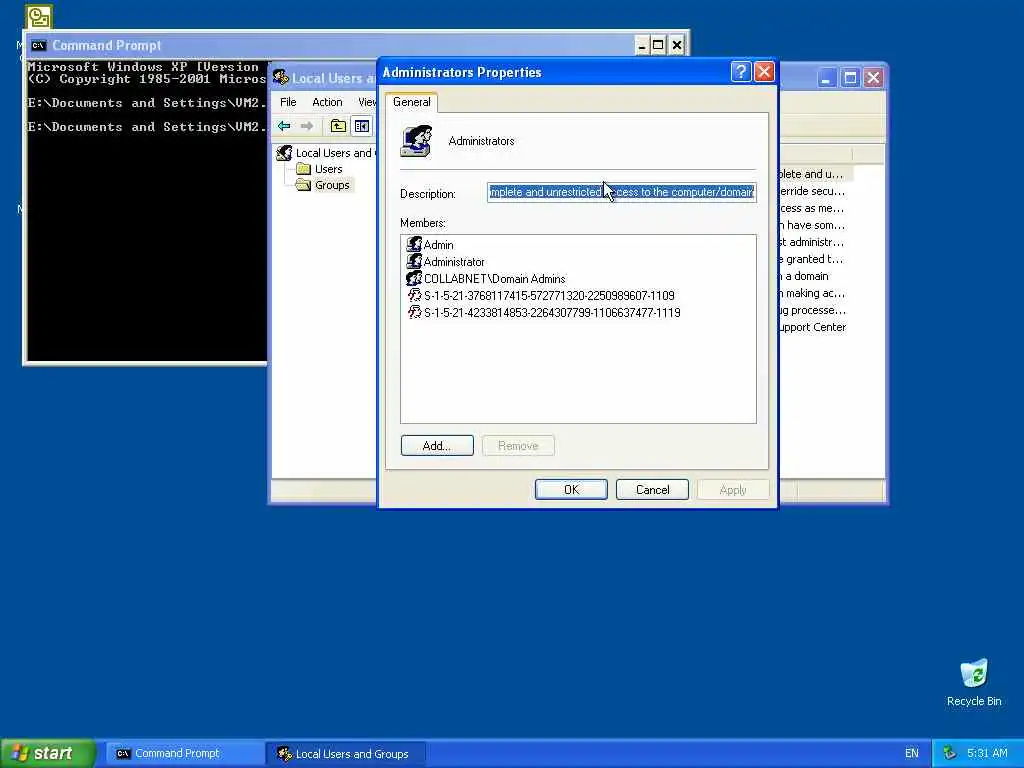
Task: Click the Users folder icon in tree
Action: tap(303, 169)
